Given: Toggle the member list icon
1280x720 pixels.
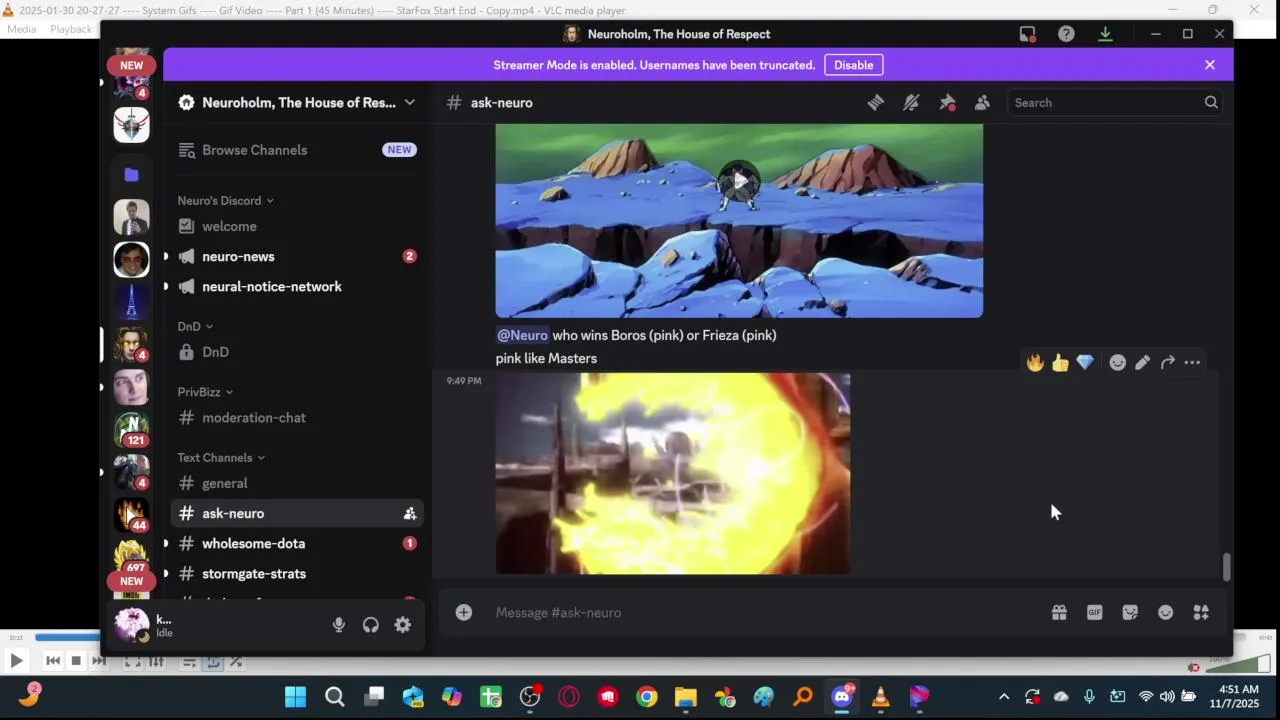Looking at the screenshot, I should click(982, 102).
